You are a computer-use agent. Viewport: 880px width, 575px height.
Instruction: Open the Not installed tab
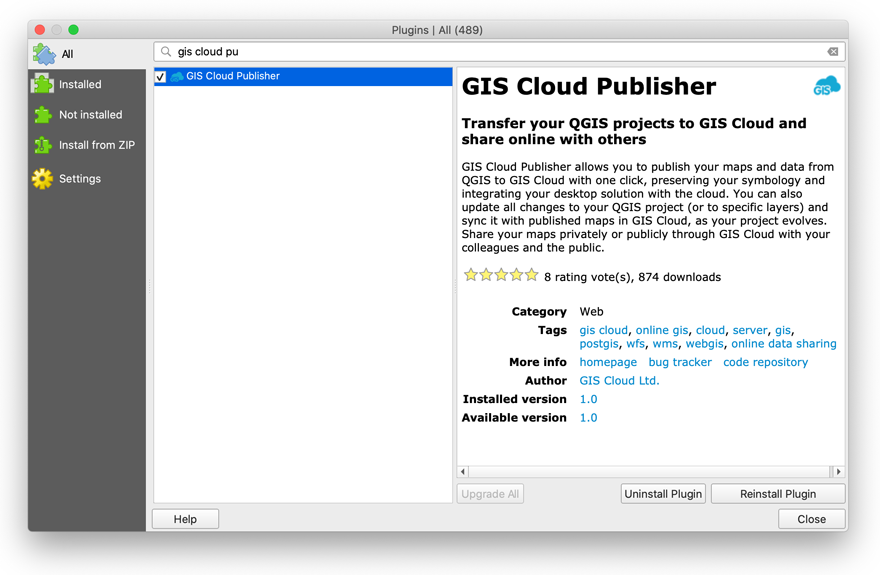click(87, 114)
